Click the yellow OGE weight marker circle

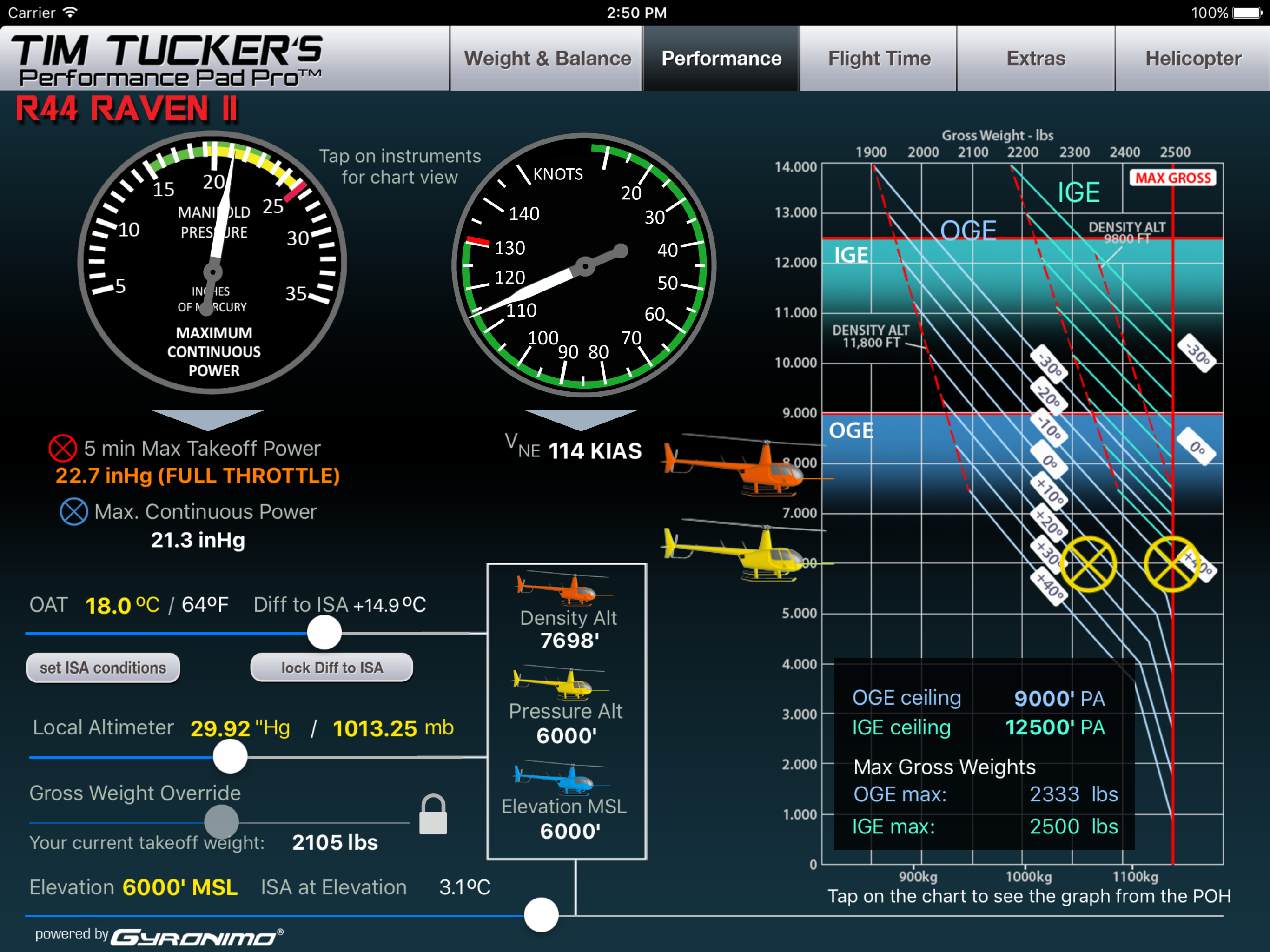(1088, 564)
